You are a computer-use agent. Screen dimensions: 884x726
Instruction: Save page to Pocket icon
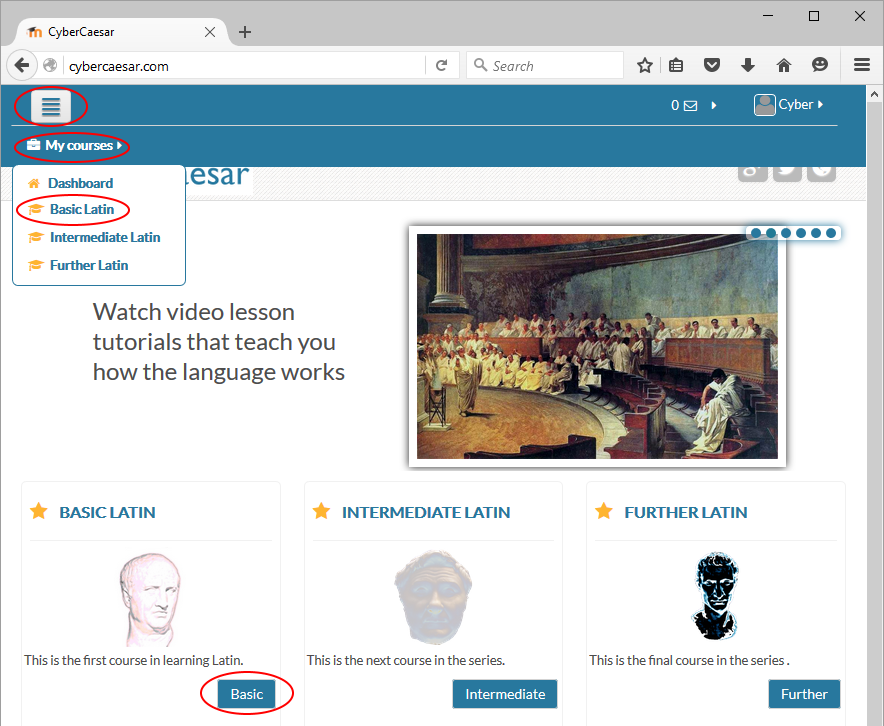coord(712,65)
